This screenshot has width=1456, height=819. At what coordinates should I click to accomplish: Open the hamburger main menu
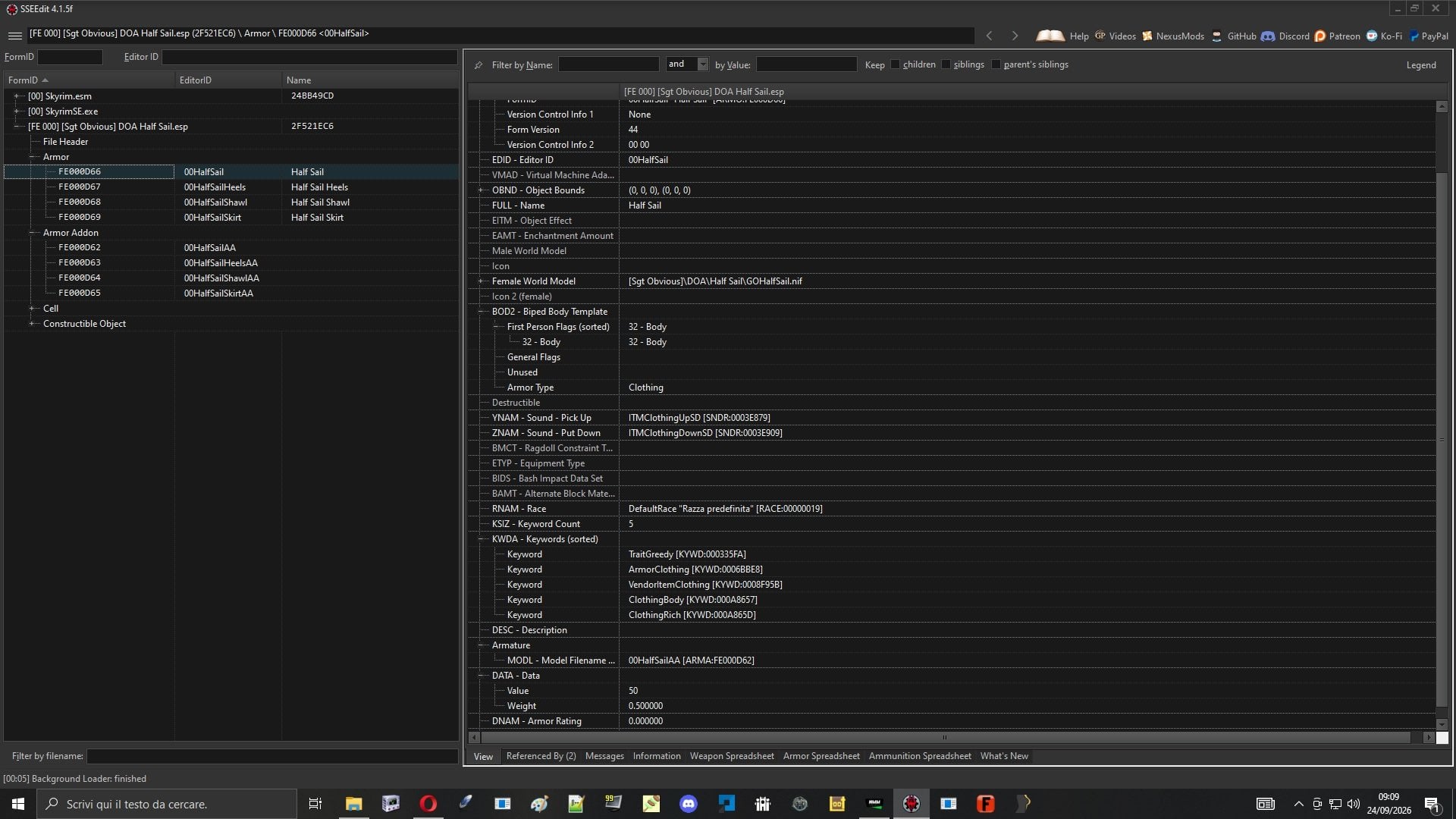(x=14, y=36)
